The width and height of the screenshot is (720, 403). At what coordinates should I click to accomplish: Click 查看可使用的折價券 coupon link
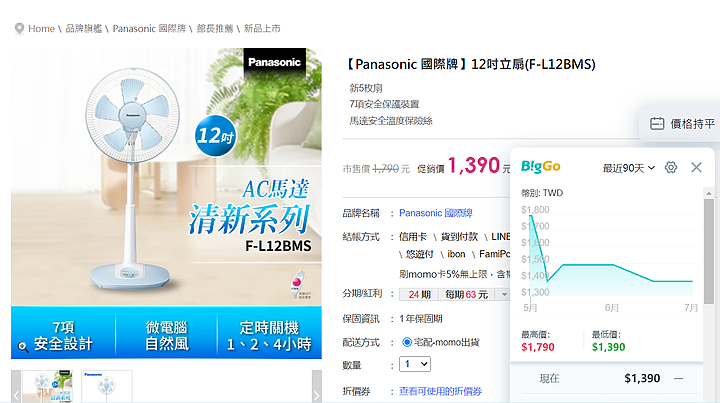coord(440,391)
